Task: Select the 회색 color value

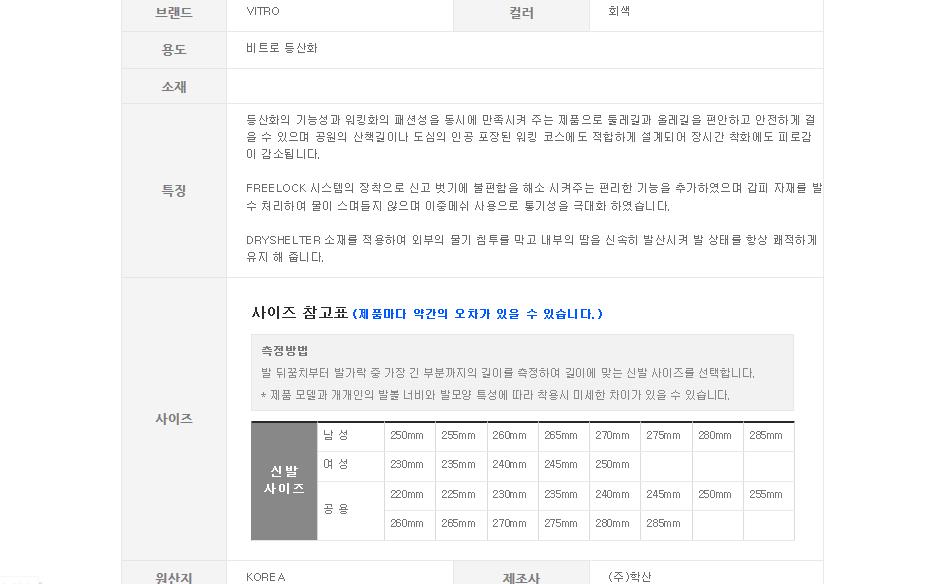Action: [x=619, y=12]
